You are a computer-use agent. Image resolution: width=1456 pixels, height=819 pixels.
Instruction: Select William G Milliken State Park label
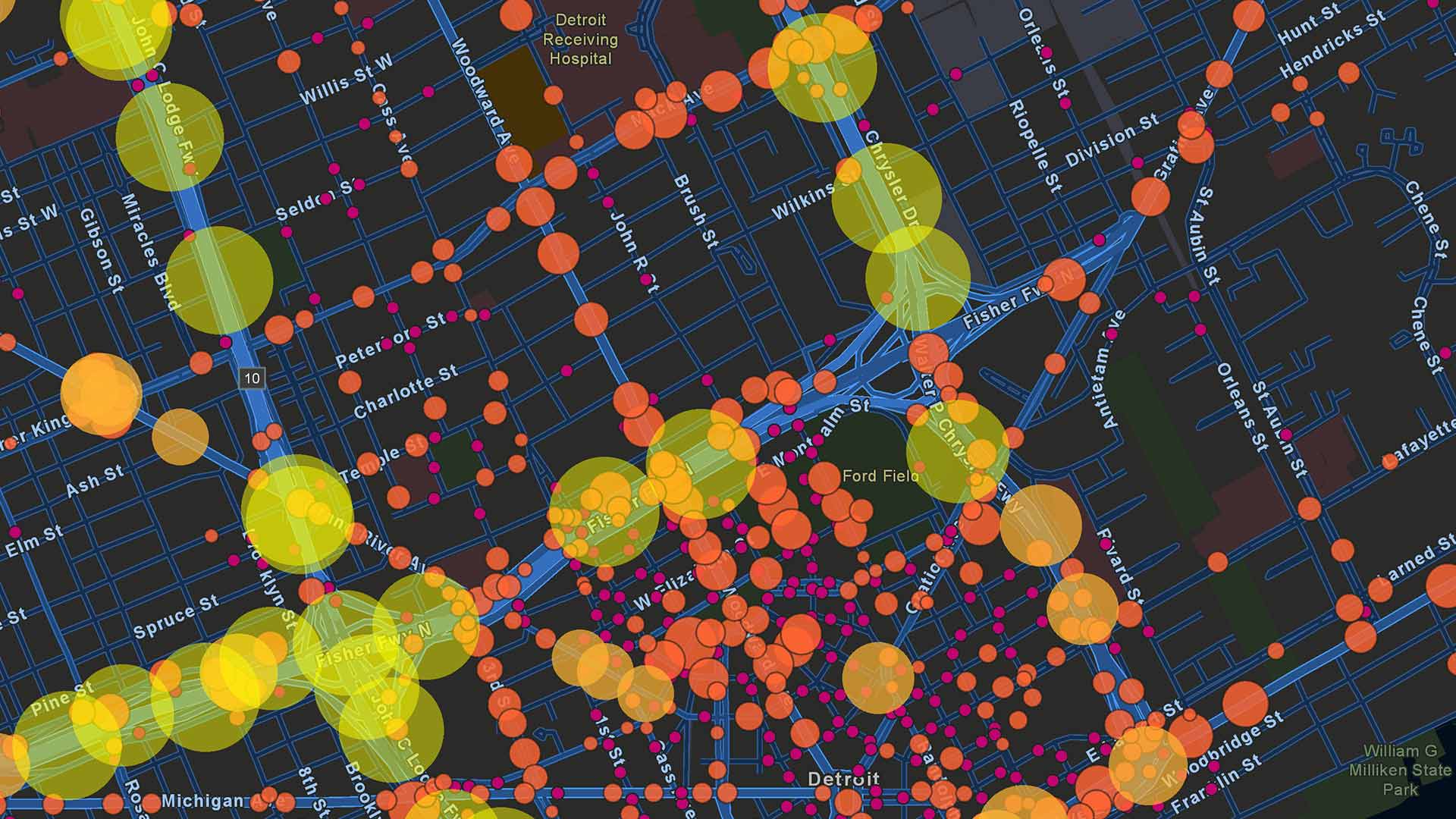coord(1400,770)
